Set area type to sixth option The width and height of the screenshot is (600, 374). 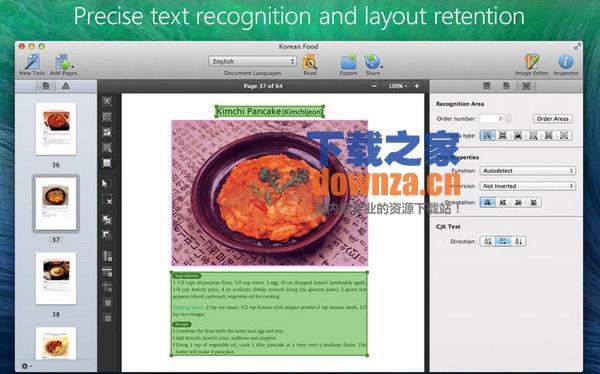[564, 136]
